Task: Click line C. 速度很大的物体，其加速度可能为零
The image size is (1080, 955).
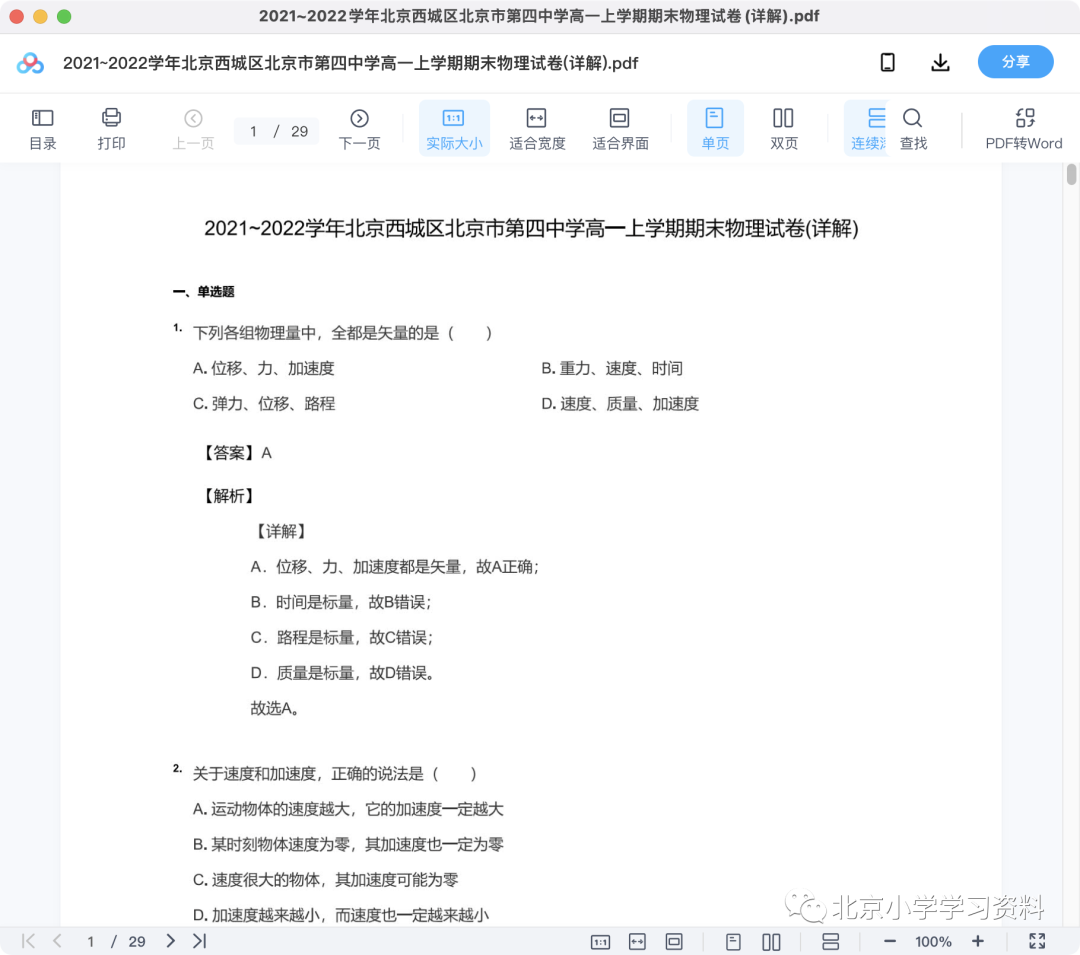Action: 326,880
